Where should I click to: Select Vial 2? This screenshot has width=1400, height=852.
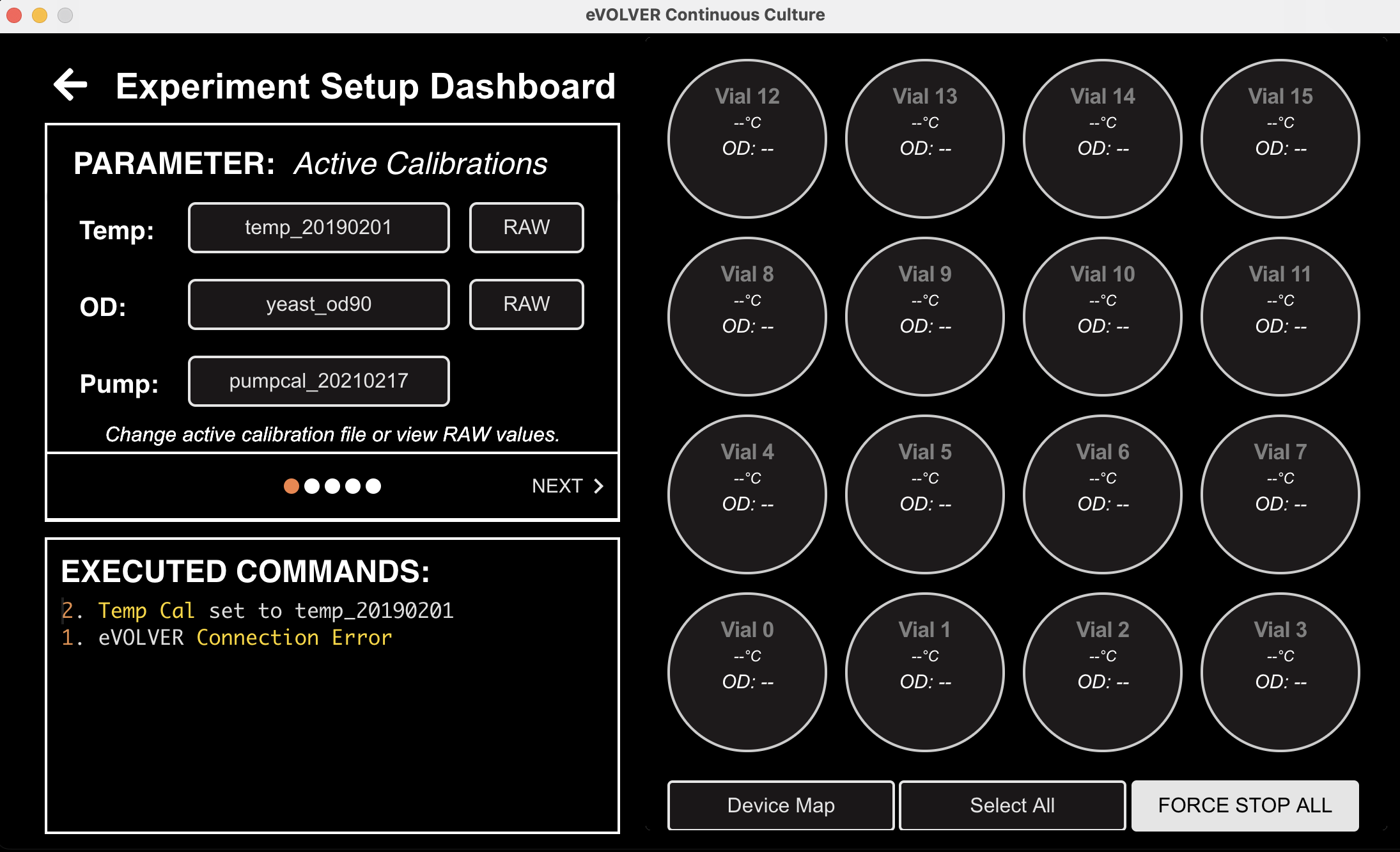tap(1103, 672)
